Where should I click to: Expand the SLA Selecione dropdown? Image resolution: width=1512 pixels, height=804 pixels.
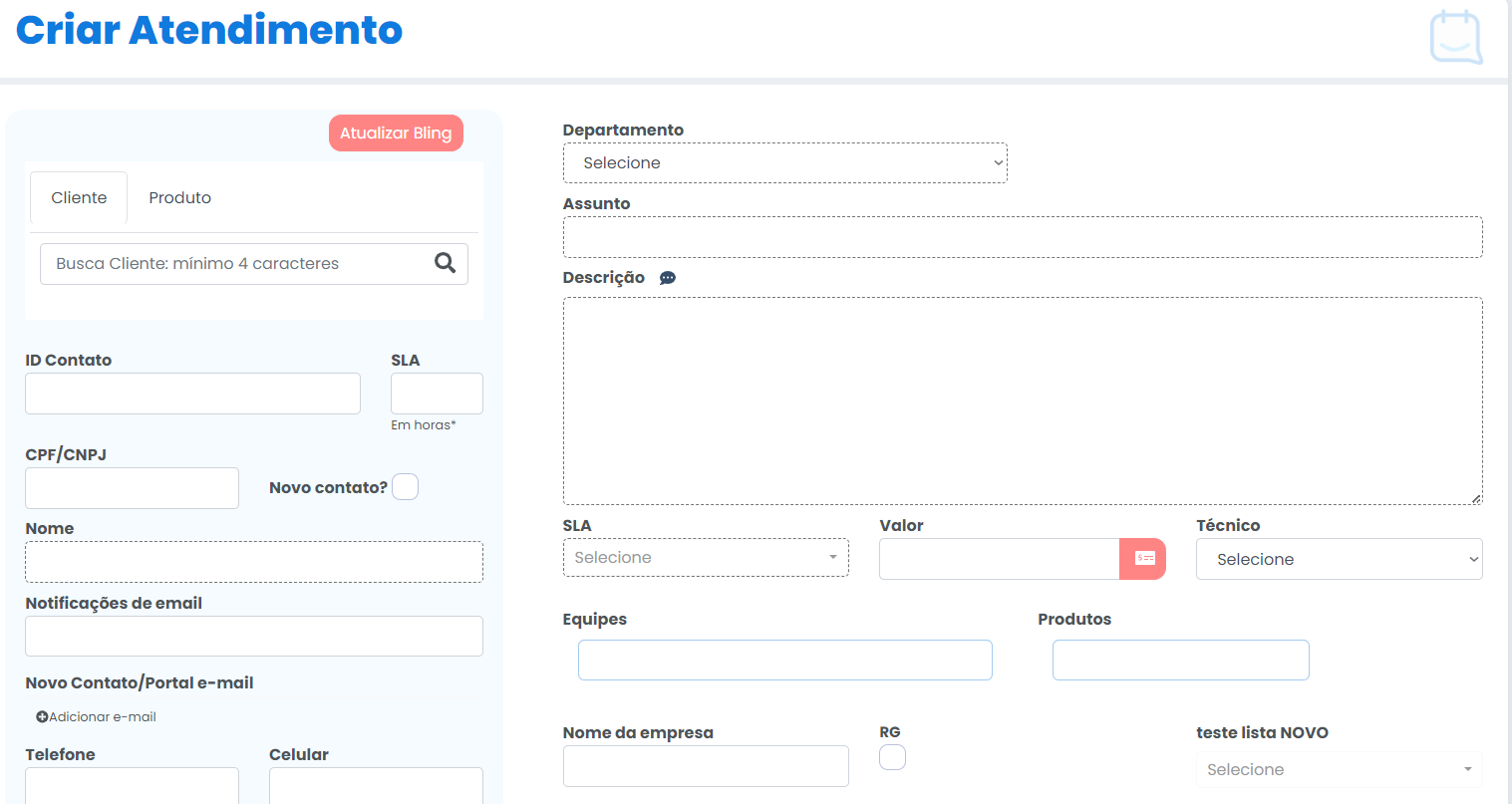click(x=706, y=558)
